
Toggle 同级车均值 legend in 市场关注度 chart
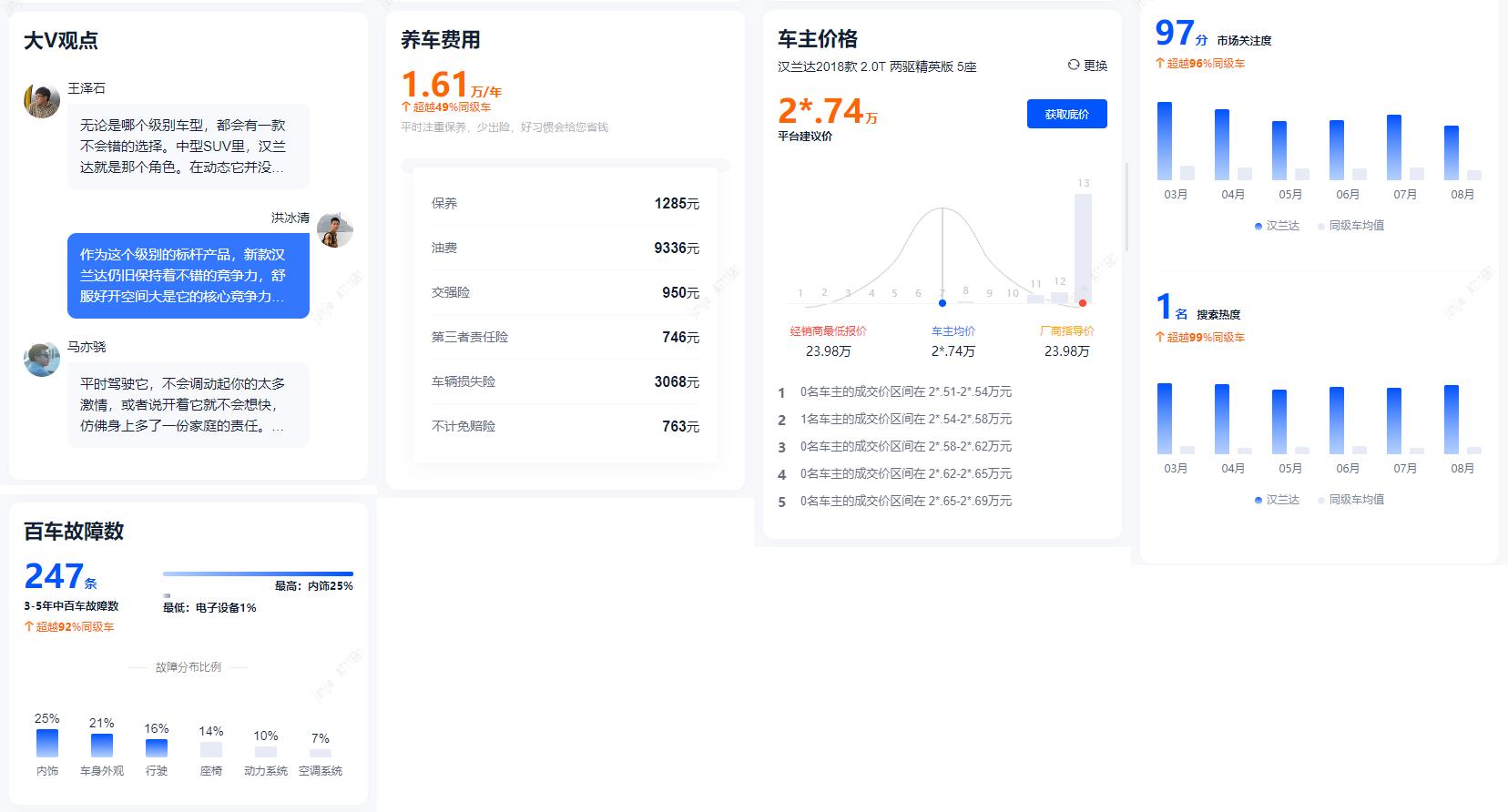pyautogui.click(x=1350, y=226)
